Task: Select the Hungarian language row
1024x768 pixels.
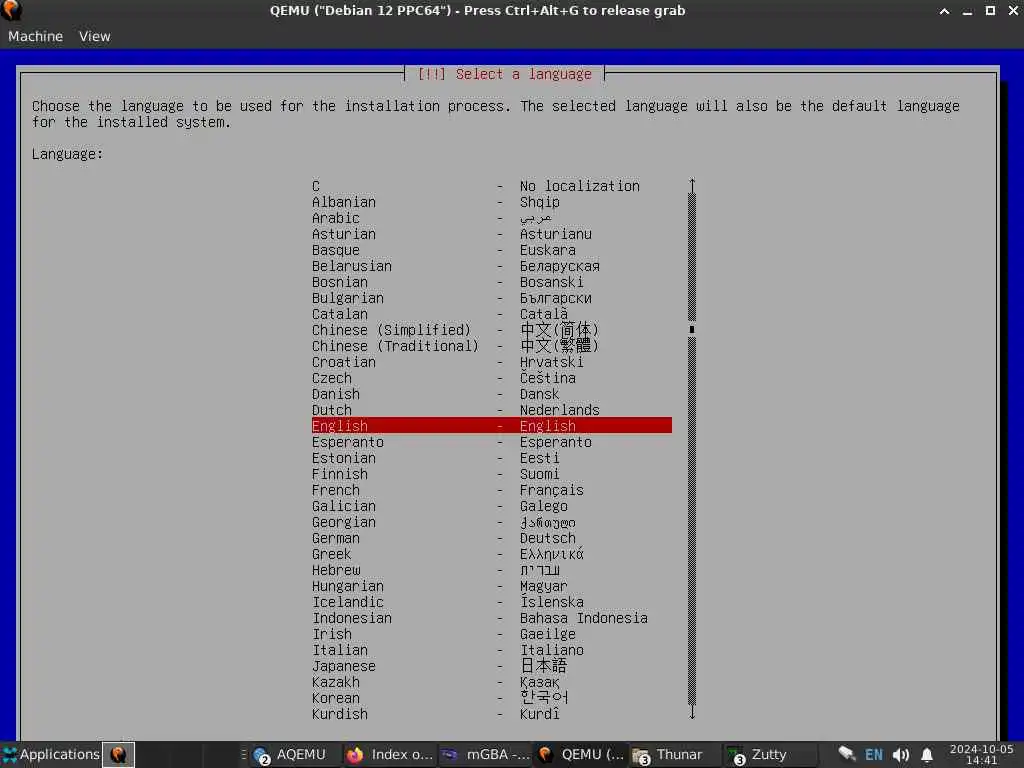Action: (x=492, y=586)
